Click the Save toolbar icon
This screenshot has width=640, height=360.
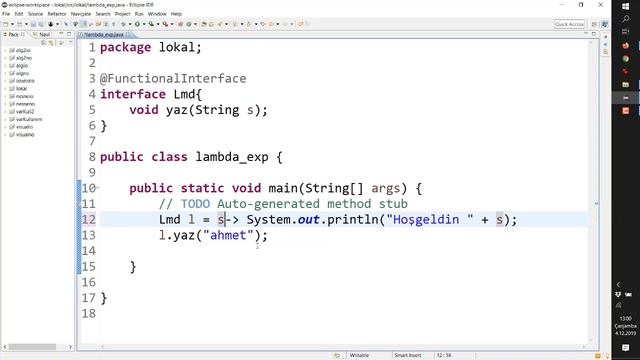click(x=33, y=24)
